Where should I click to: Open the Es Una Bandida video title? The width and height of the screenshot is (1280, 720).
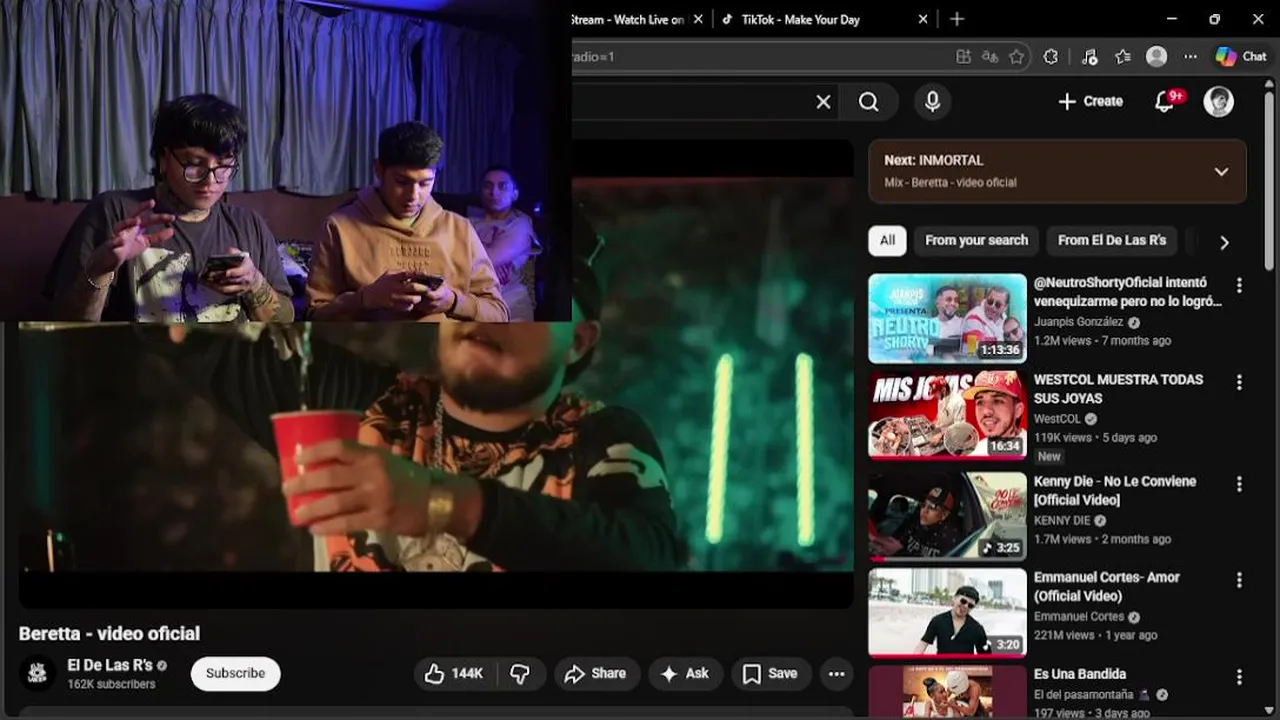(x=1080, y=674)
